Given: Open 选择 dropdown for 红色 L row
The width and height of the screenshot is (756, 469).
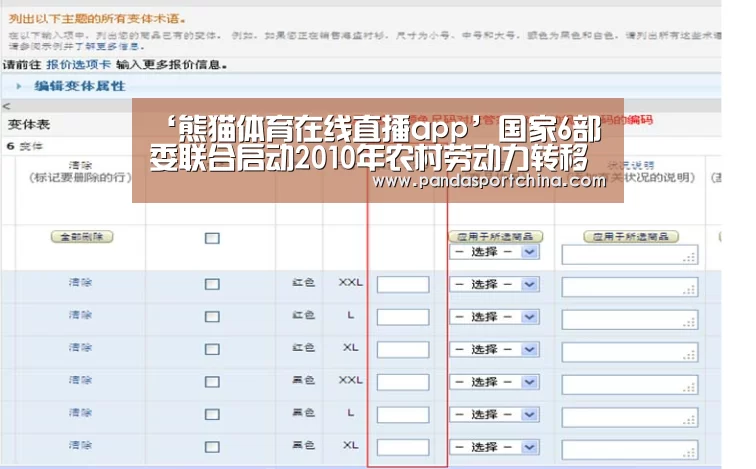Looking at the screenshot, I should (x=494, y=317).
